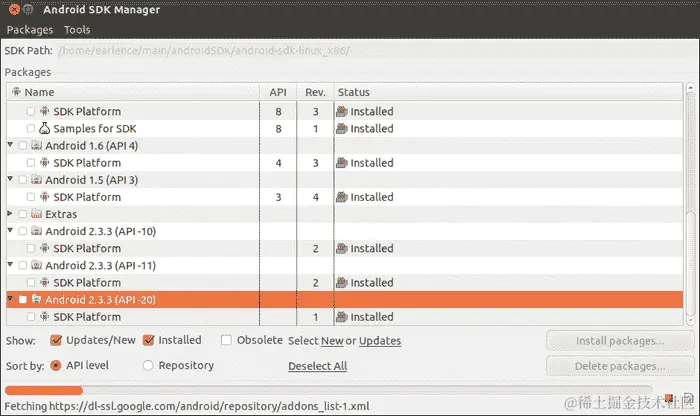Click Installed status icon of SDK Platform under API-10
The width and height of the screenshot is (700, 416).
(342, 248)
